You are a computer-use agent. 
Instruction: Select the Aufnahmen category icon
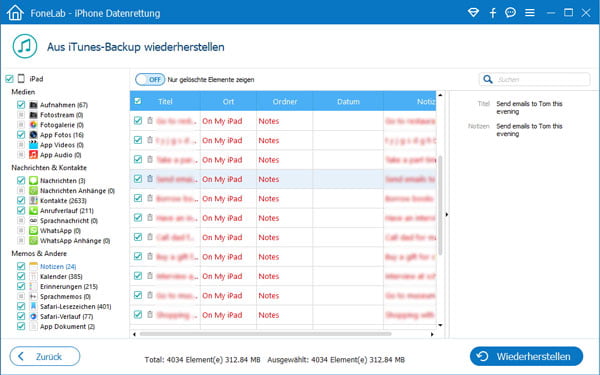tap(33, 105)
